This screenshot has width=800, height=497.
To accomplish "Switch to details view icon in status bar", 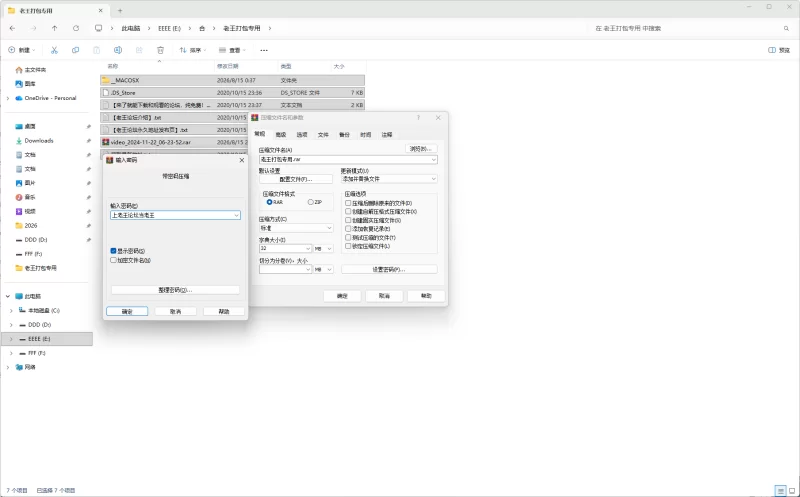I will (x=780, y=490).
